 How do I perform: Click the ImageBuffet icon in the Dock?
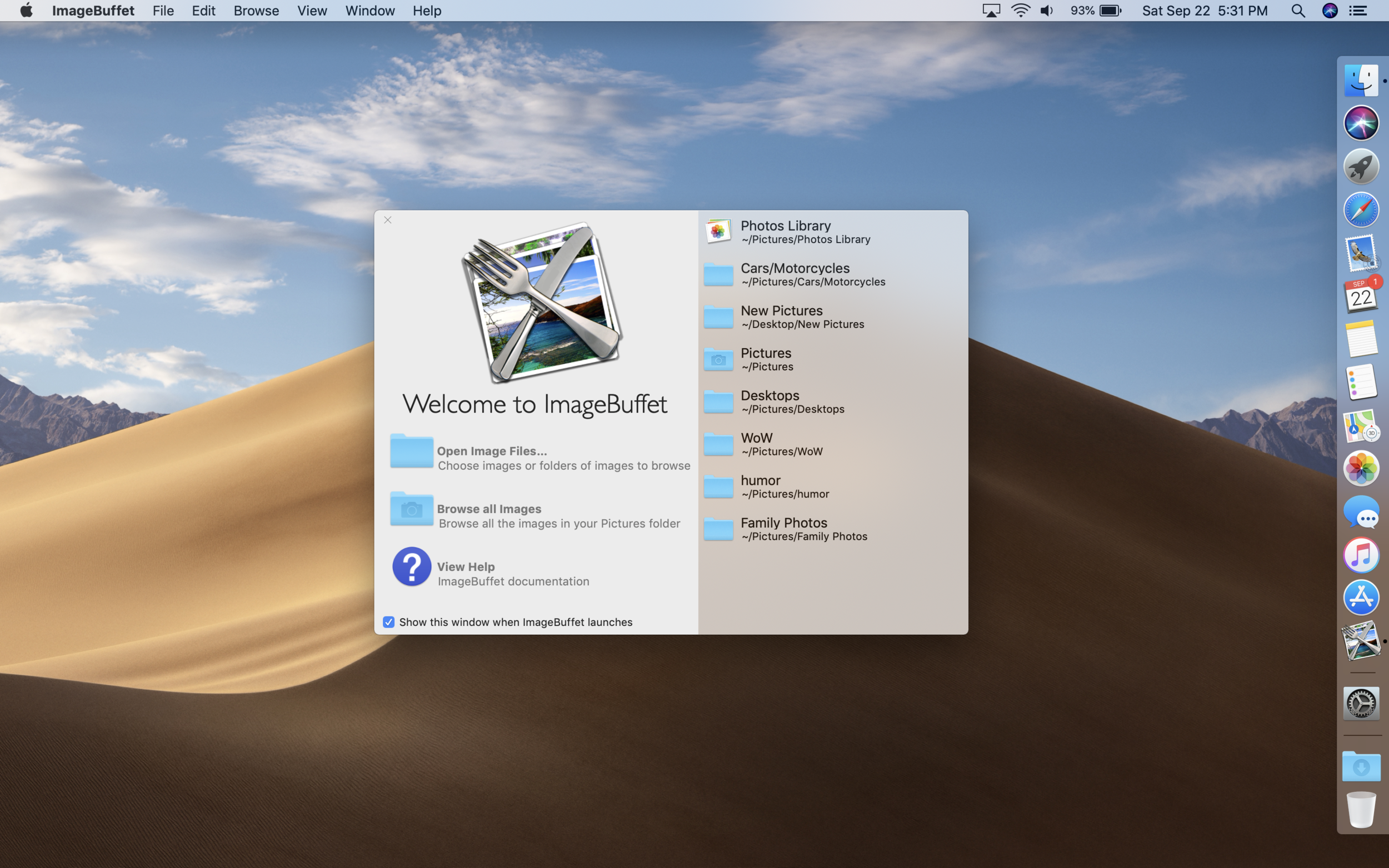1361,641
